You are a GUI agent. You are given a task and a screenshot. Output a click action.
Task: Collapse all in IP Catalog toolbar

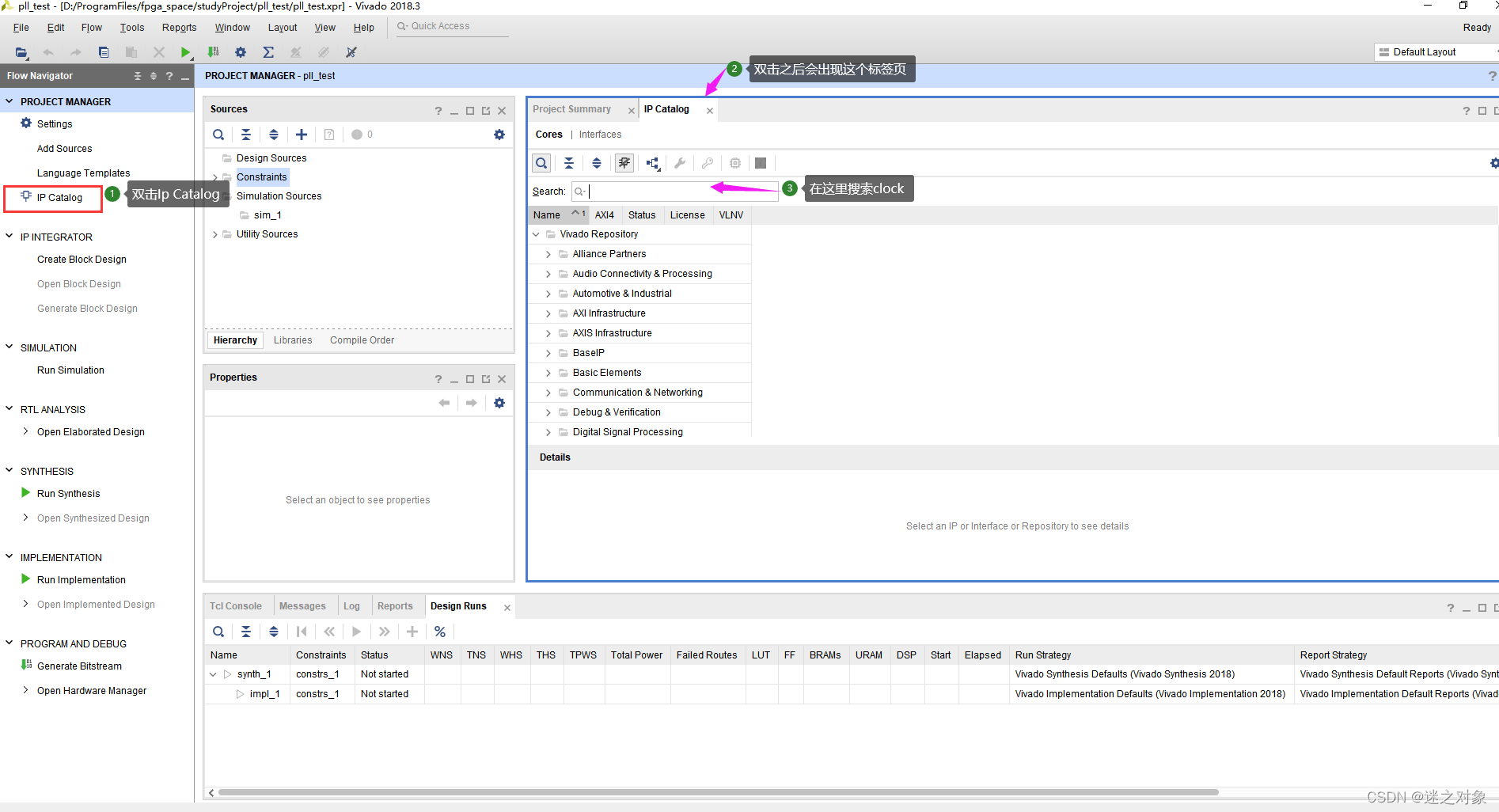tap(569, 163)
